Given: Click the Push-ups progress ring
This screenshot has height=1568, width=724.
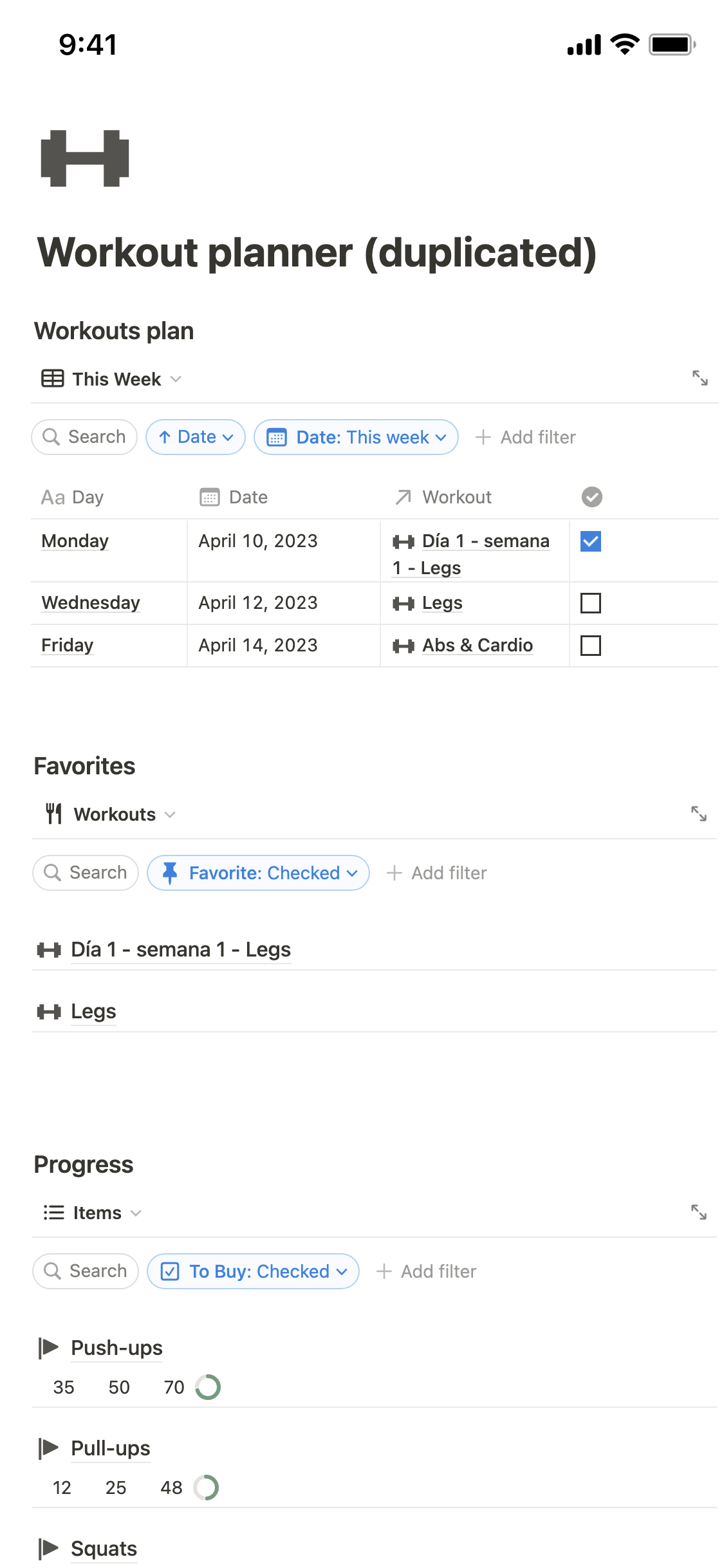Looking at the screenshot, I should point(208,1387).
